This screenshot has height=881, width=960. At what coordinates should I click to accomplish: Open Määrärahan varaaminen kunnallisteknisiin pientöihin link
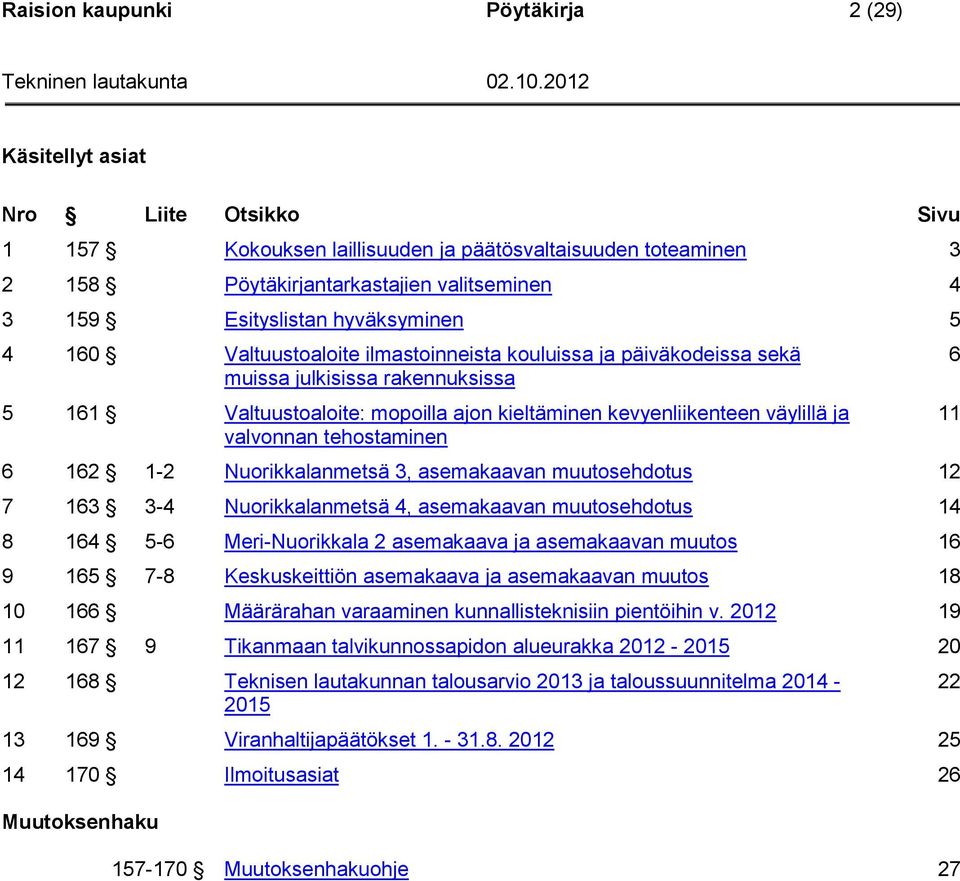click(x=500, y=612)
